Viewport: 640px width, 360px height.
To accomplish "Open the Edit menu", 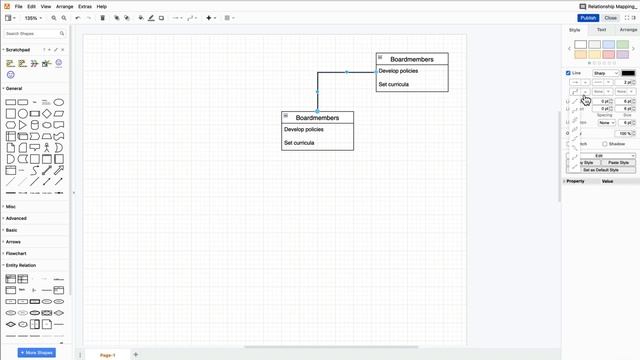I will click(31, 7).
